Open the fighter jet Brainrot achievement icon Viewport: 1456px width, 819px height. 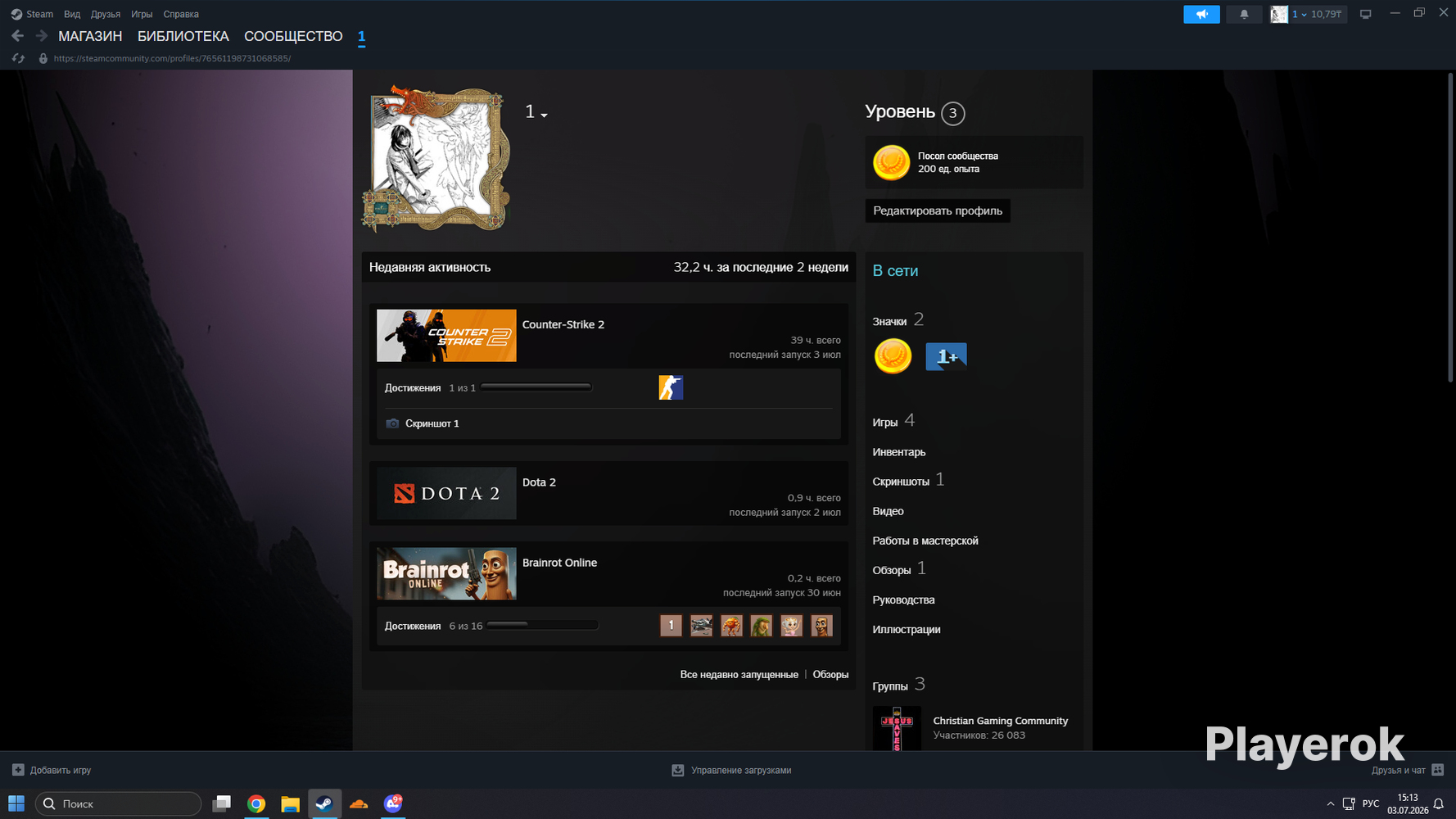coord(701,626)
